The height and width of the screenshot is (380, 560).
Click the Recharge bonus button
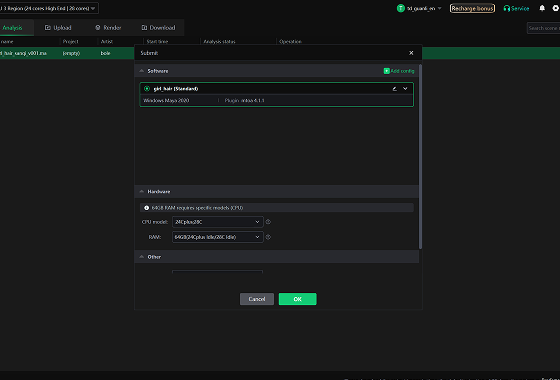coord(472,8)
